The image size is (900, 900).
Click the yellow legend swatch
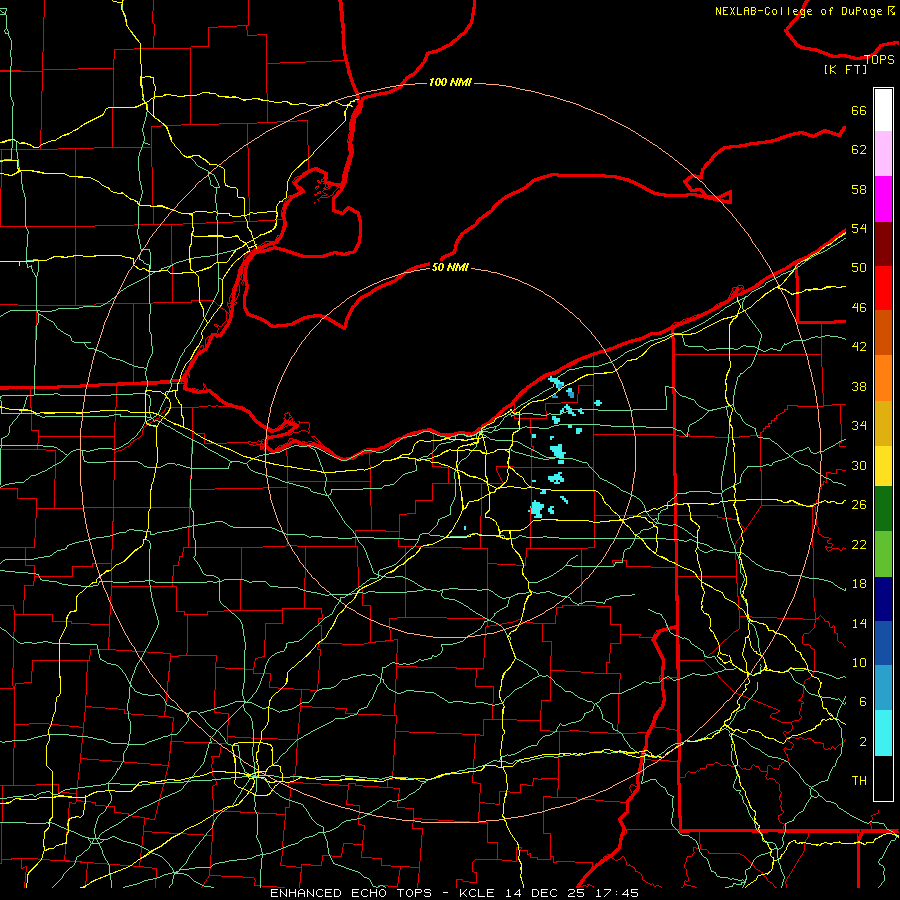tap(883, 466)
